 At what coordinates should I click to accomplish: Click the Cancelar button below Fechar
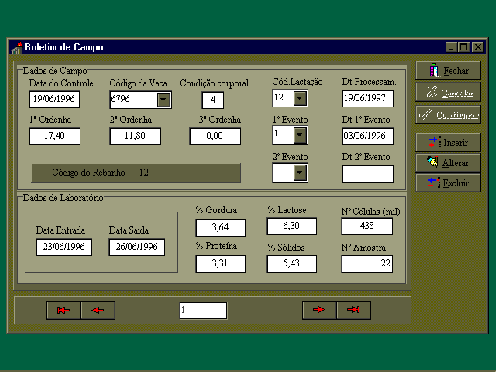(x=448, y=92)
